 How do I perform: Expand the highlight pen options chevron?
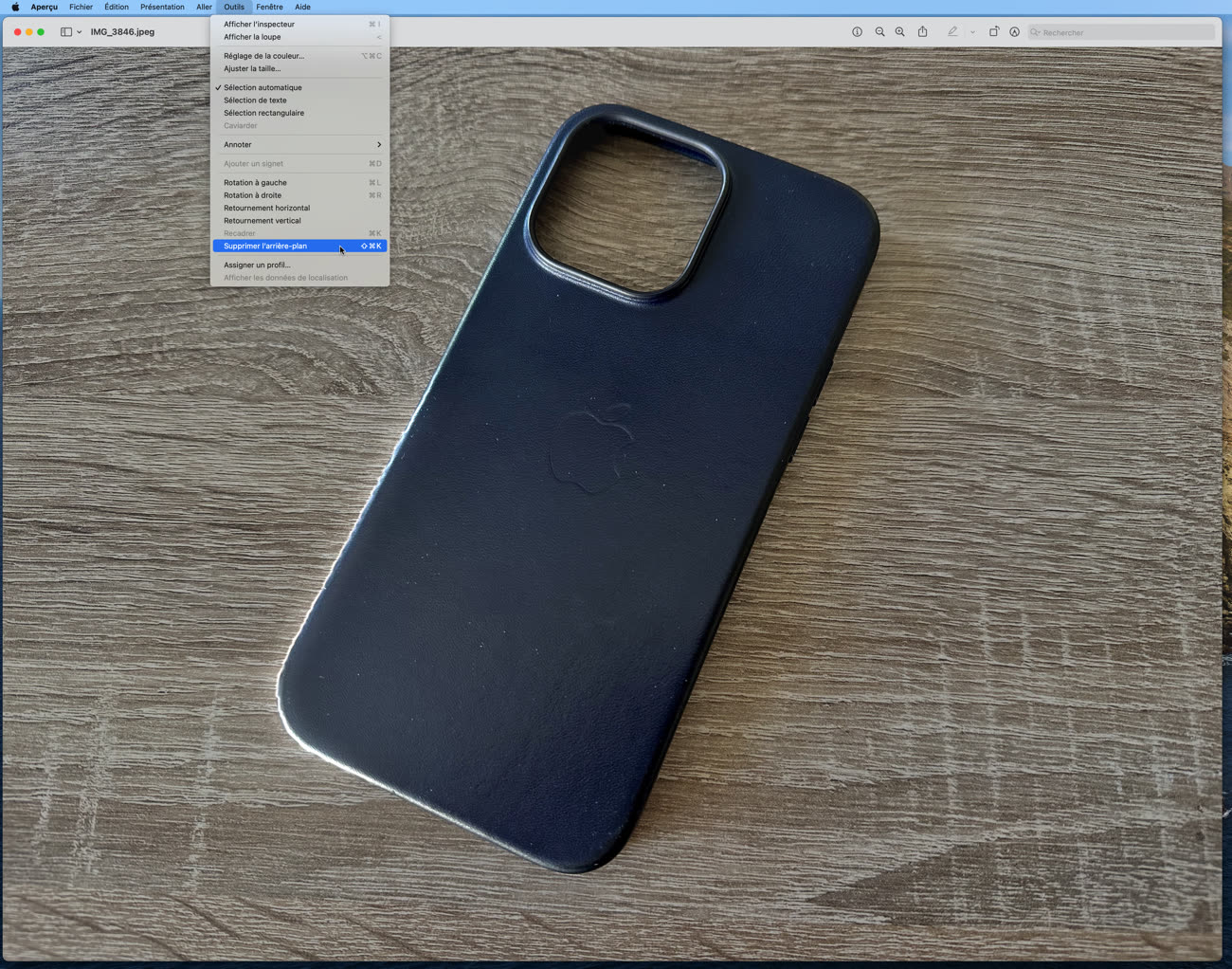(972, 32)
